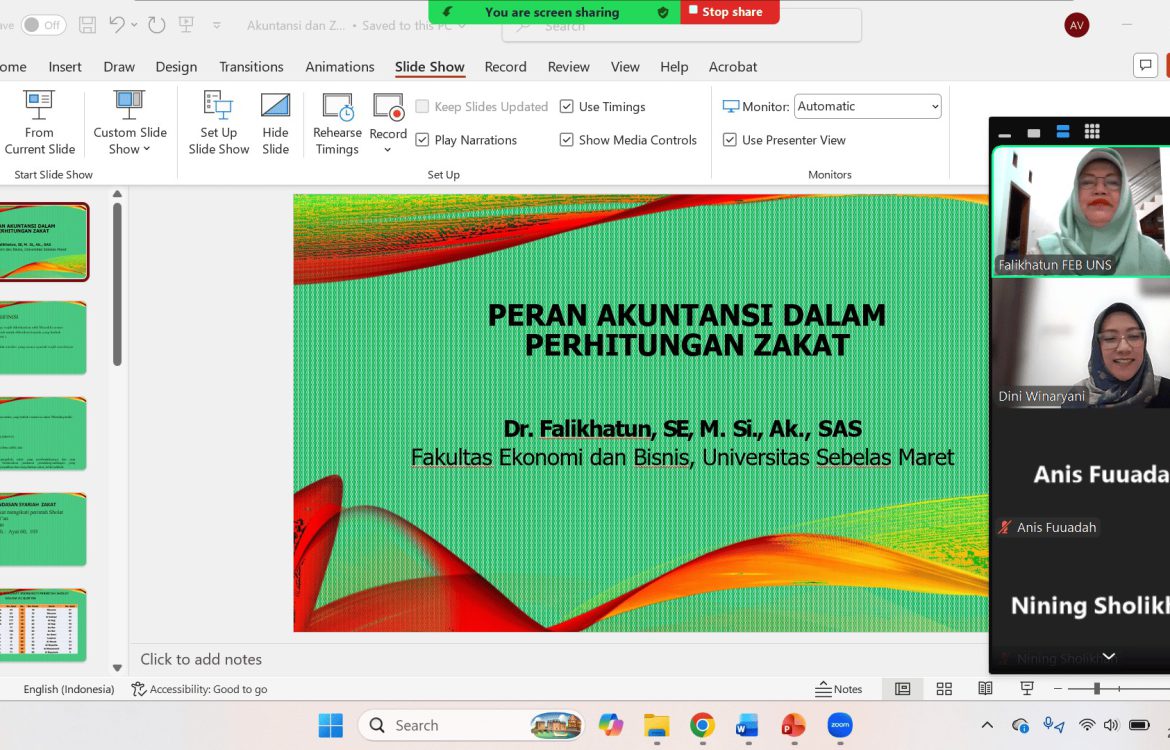This screenshot has height=750, width=1170.
Task: Select the second slide thumbnail
Action: coord(43,337)
